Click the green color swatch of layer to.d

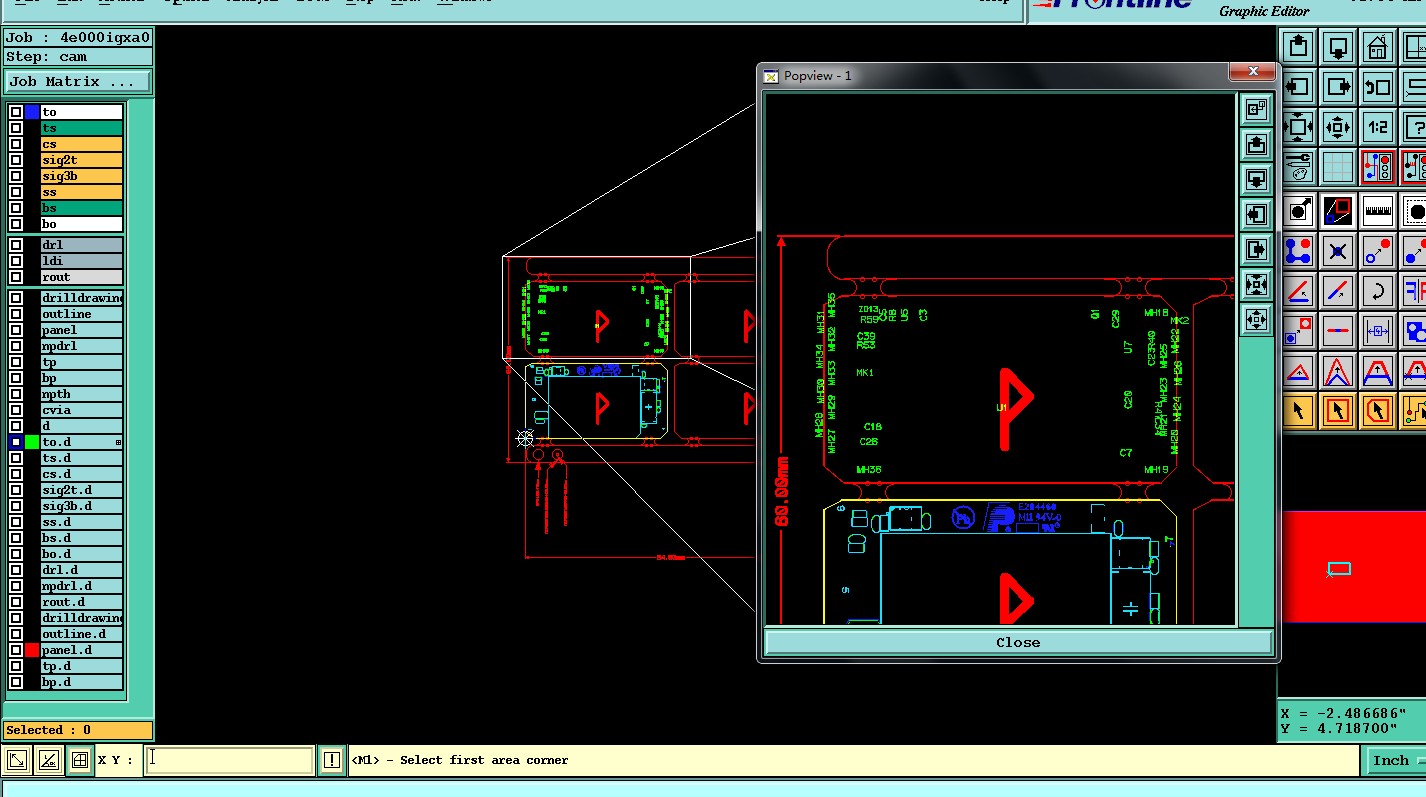click(x=32, y=442)
